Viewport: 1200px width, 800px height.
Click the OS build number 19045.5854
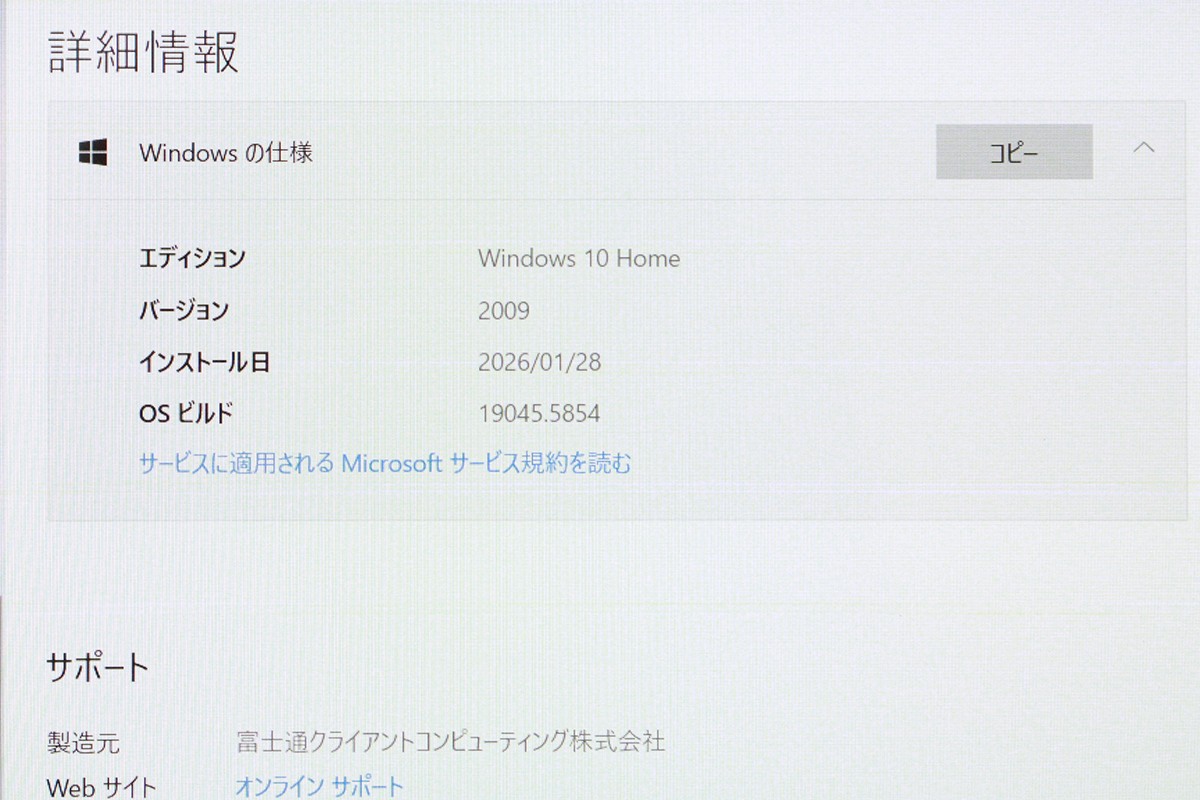click(x=539, y=413)
